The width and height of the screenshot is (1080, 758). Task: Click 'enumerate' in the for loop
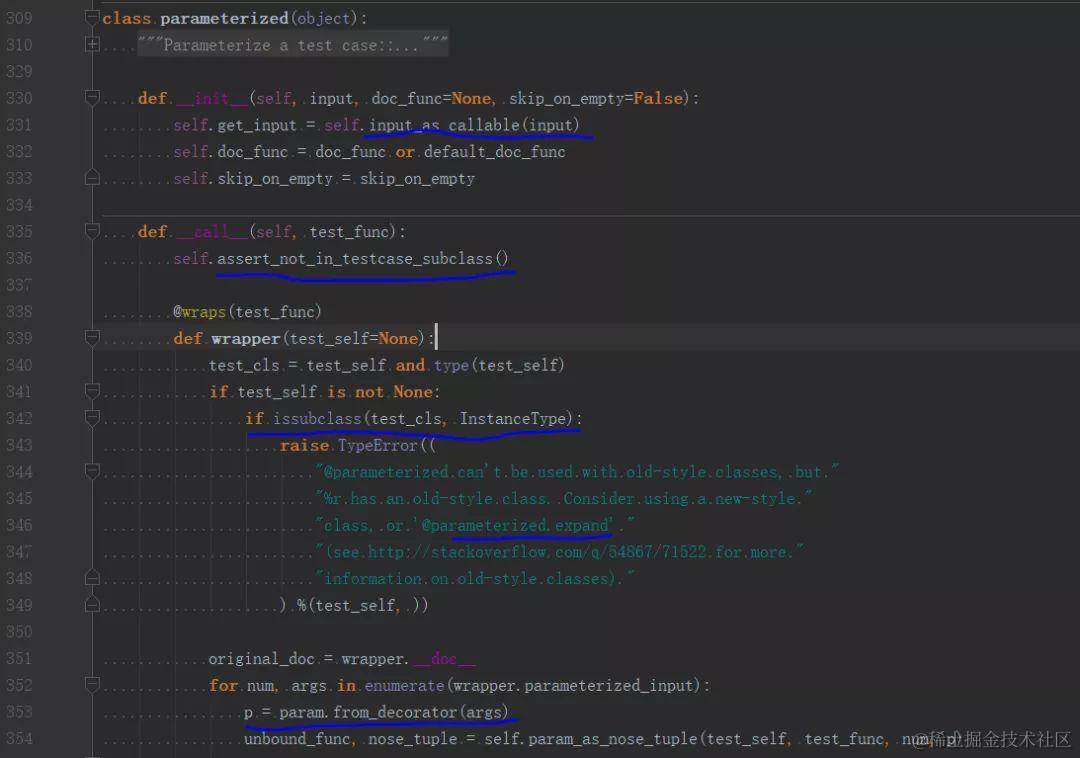tap(404, 686)
